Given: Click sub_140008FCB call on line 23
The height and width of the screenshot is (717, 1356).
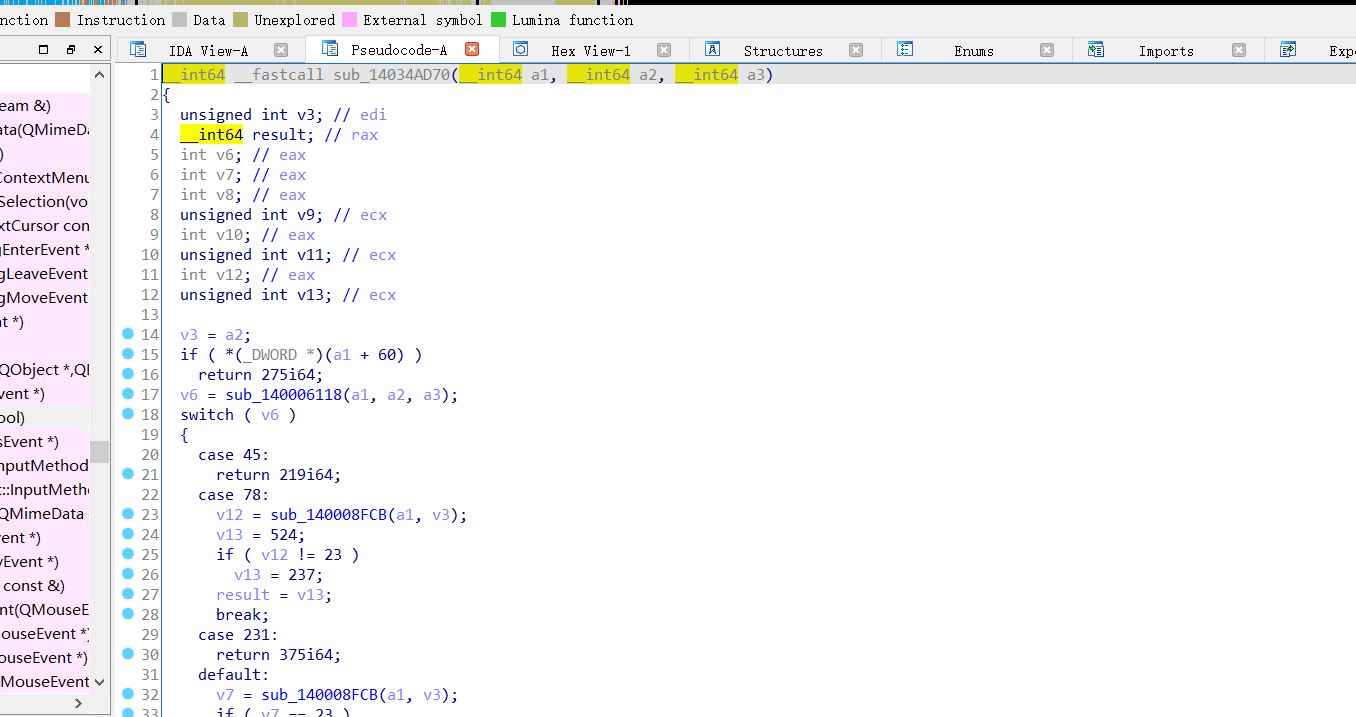Looking at the screenshot, I should click(x=328, y=515).
